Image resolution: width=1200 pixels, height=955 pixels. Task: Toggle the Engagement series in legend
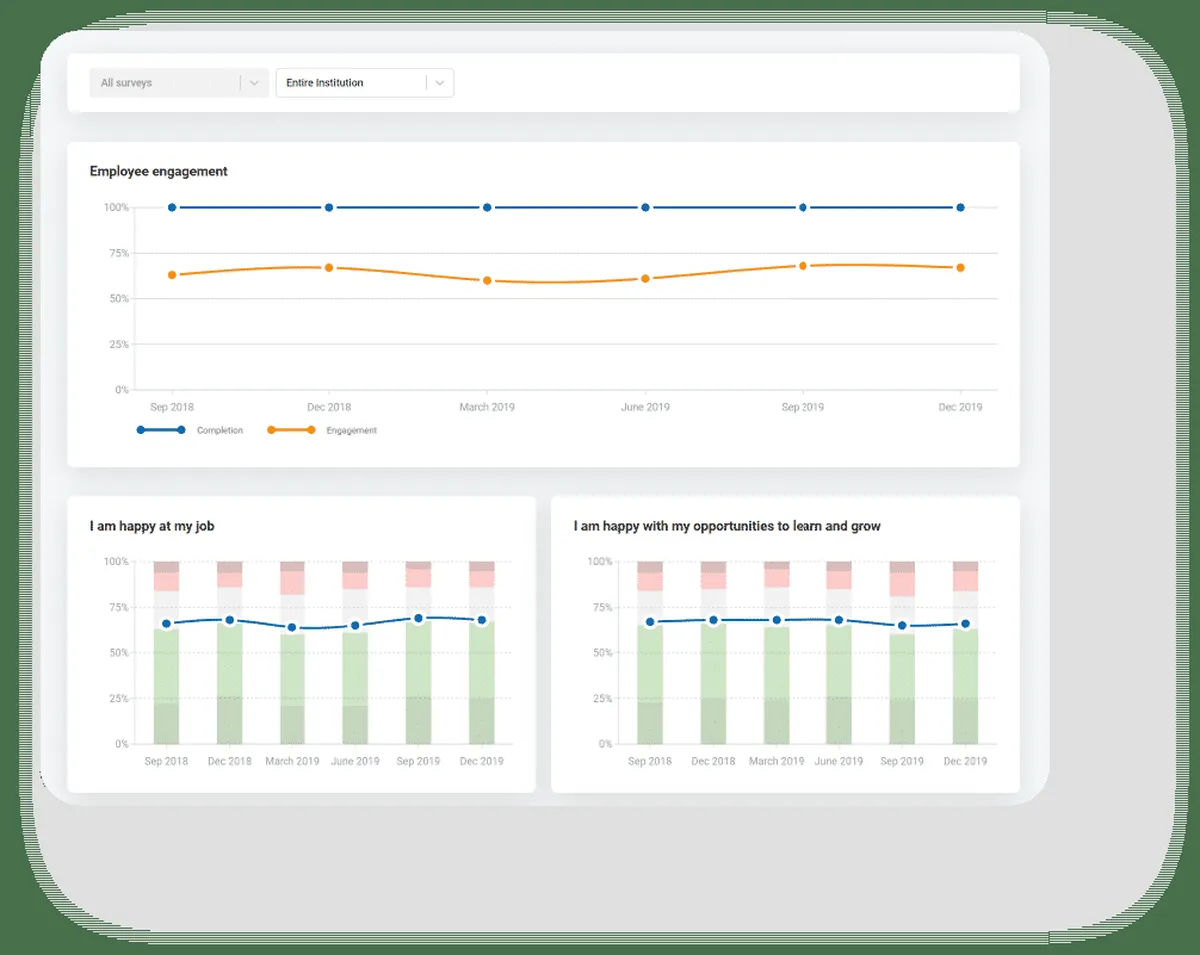click(x=351, y=430)
